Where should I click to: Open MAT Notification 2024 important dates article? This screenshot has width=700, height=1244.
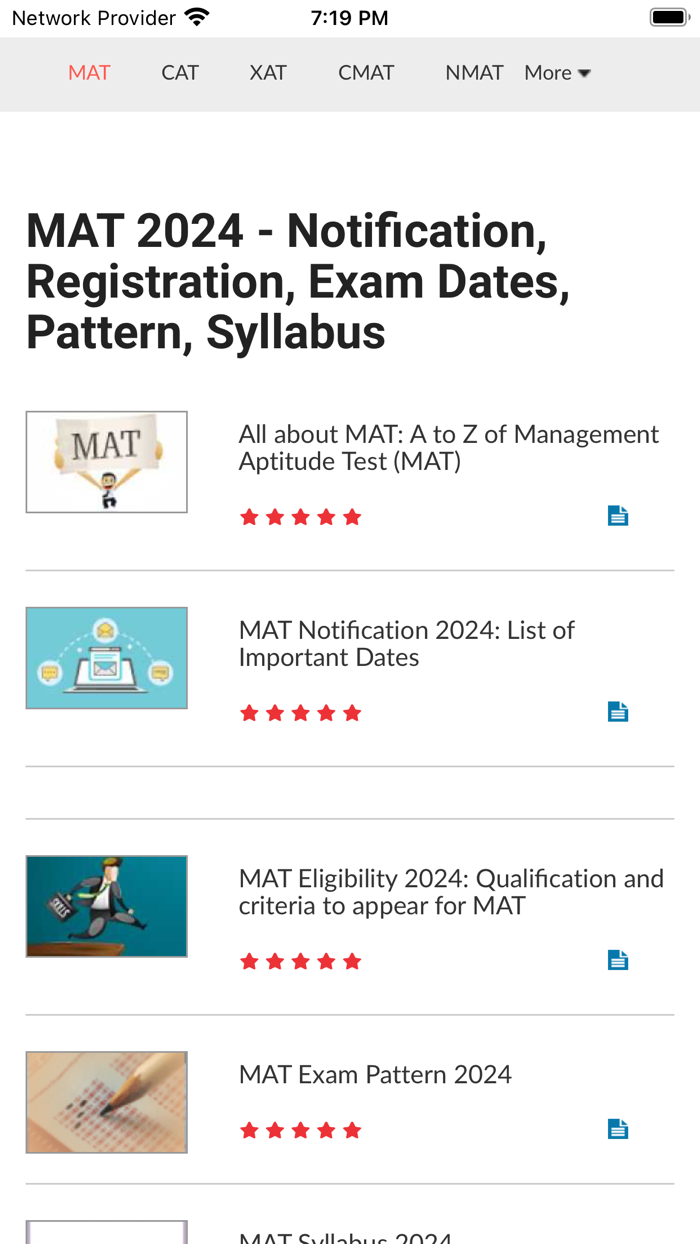click(x=406, y=644)
